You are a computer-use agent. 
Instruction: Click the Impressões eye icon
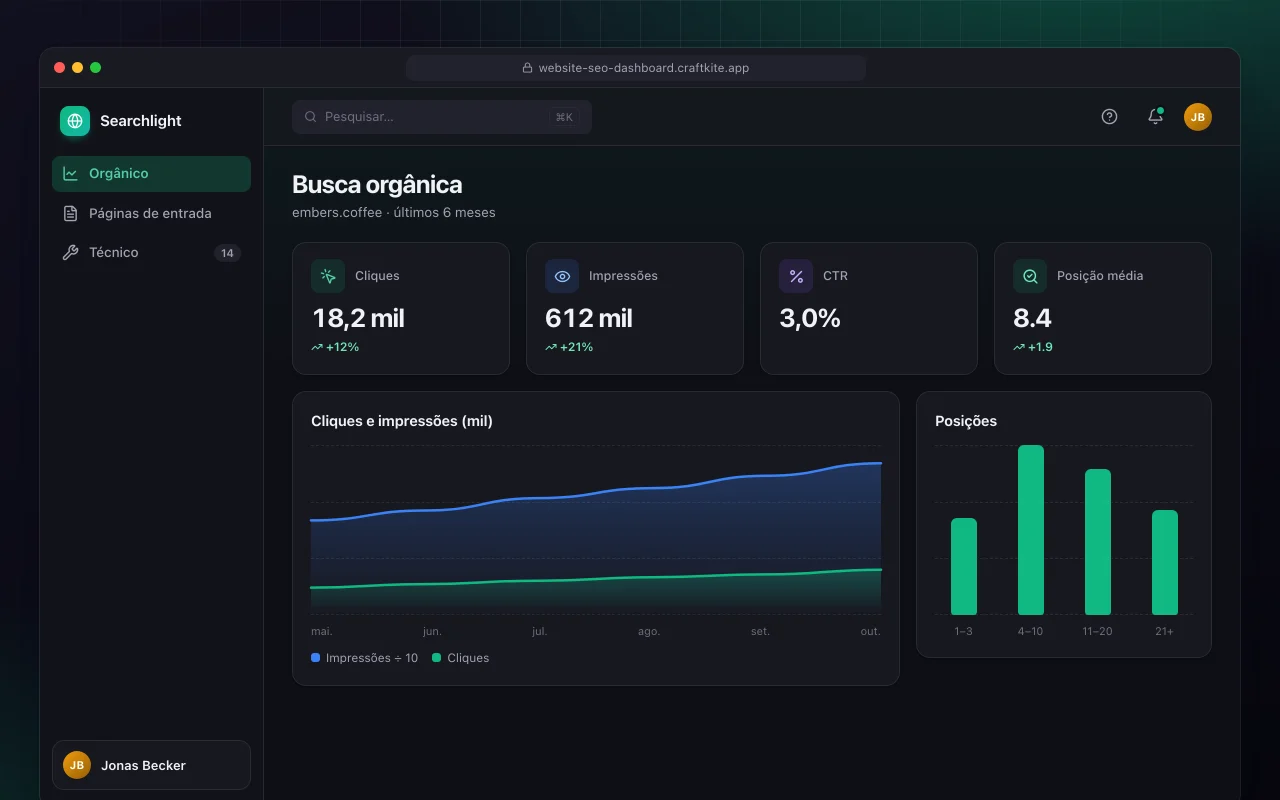[x=562, y=276]
